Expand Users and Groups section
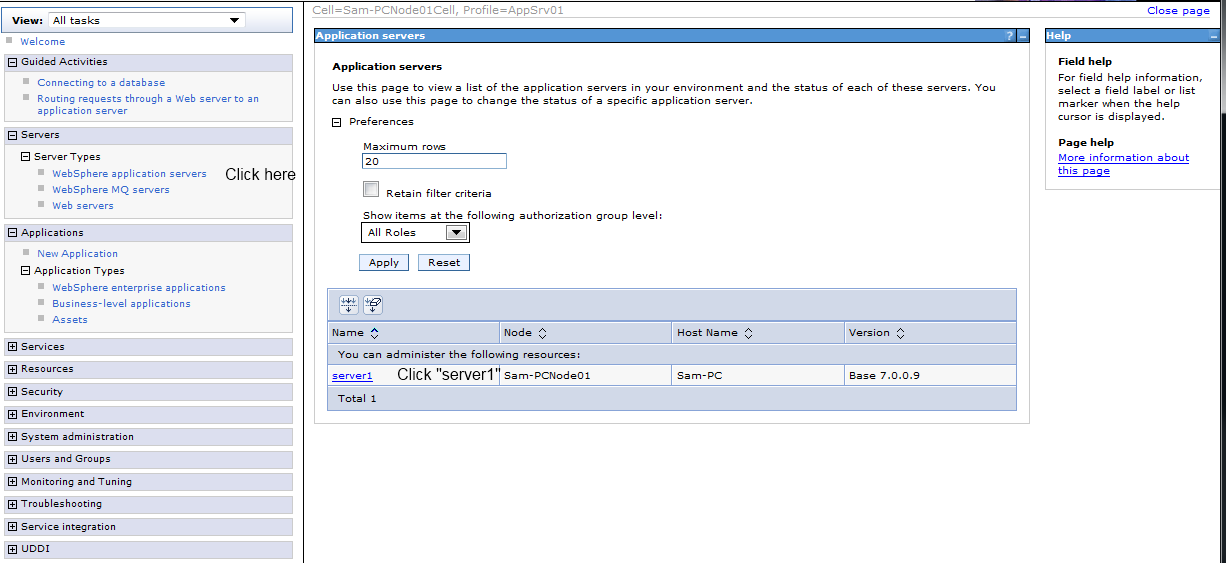1226x563 pixels. pyautogui.click(x=13, y=459)
